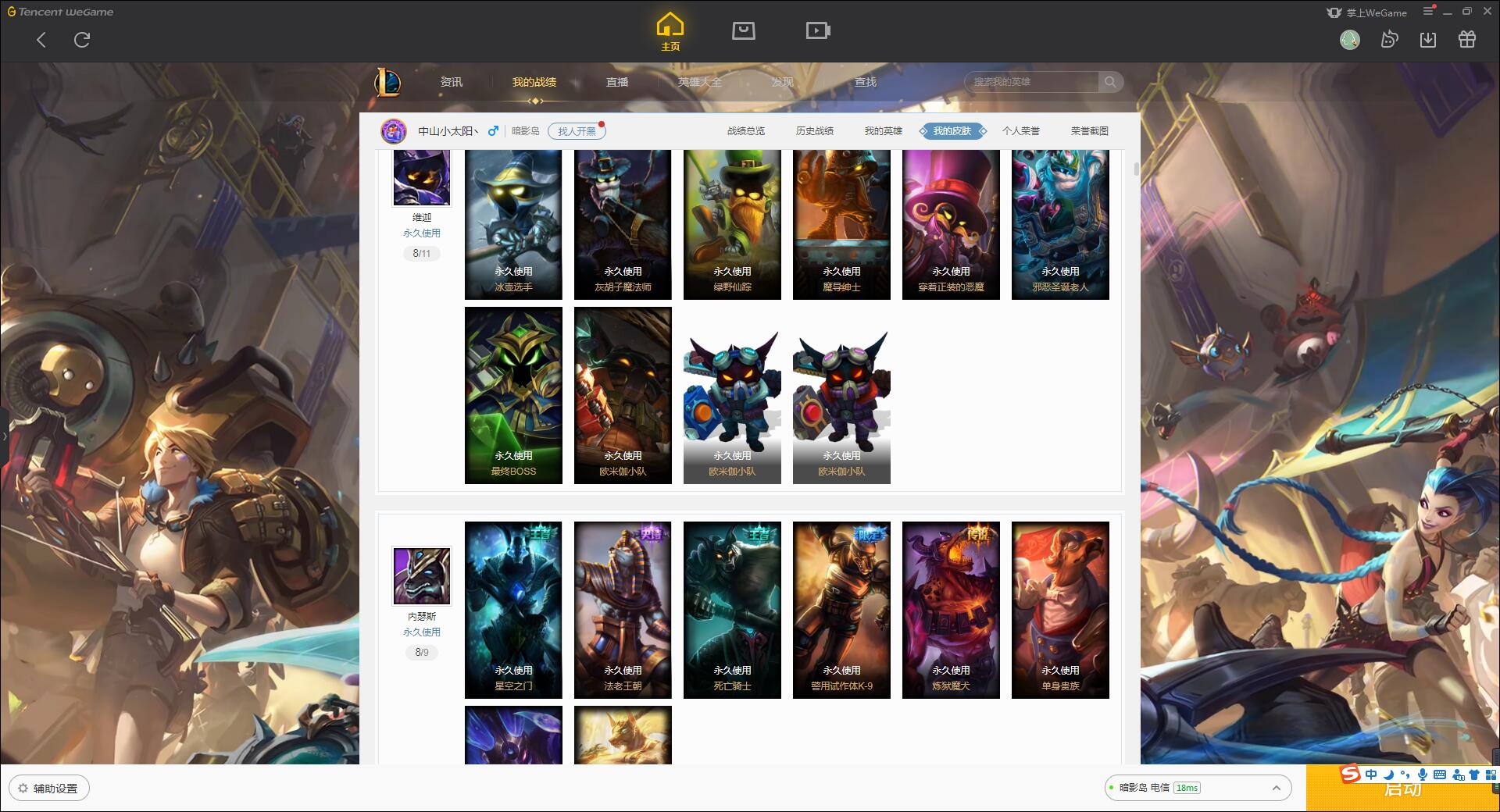Open the 穿着正装的恶魔 skin card
This screenshot has width=1500, height=812.
click(x=951, y=224)
